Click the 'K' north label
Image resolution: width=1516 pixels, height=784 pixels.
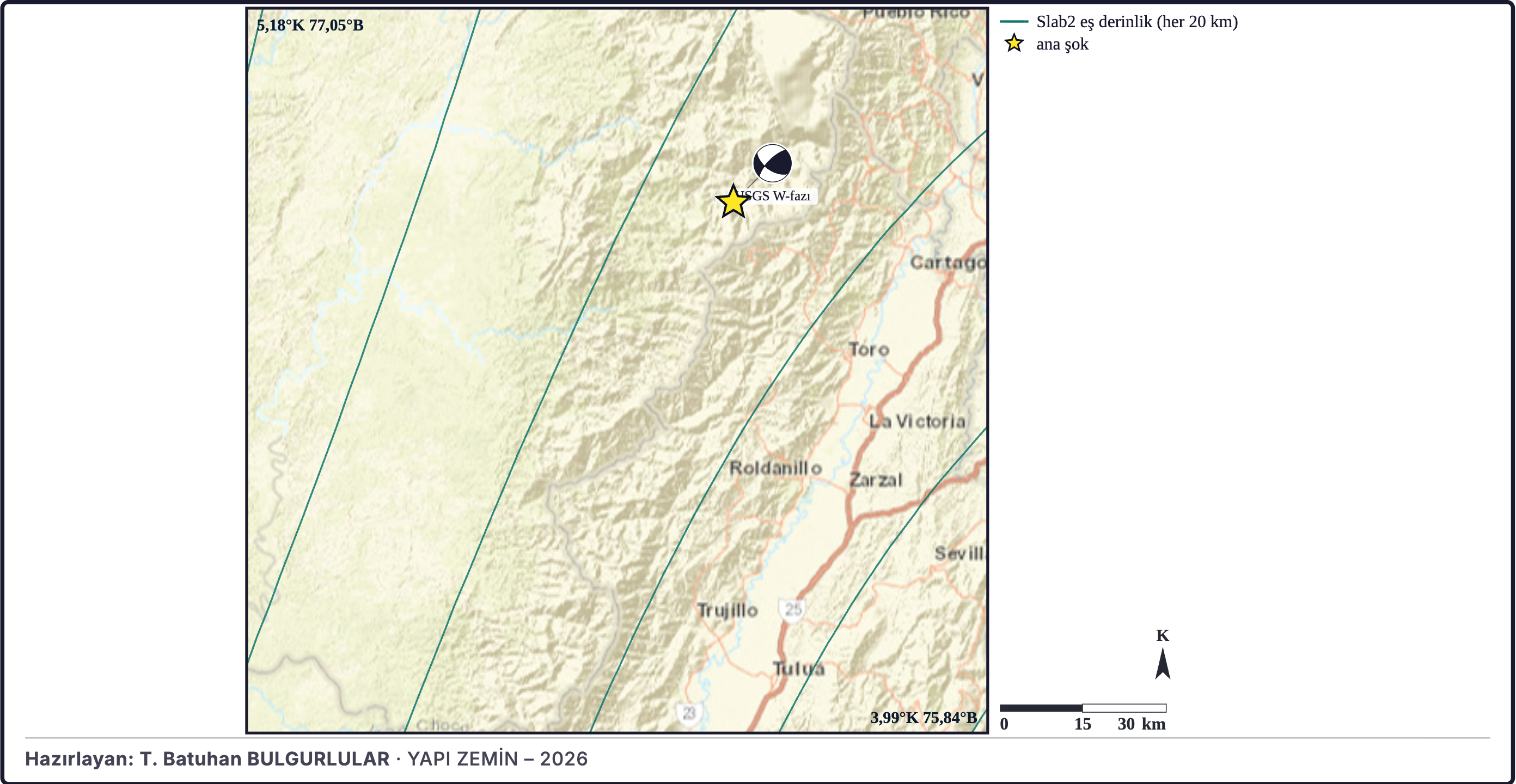1162,636
